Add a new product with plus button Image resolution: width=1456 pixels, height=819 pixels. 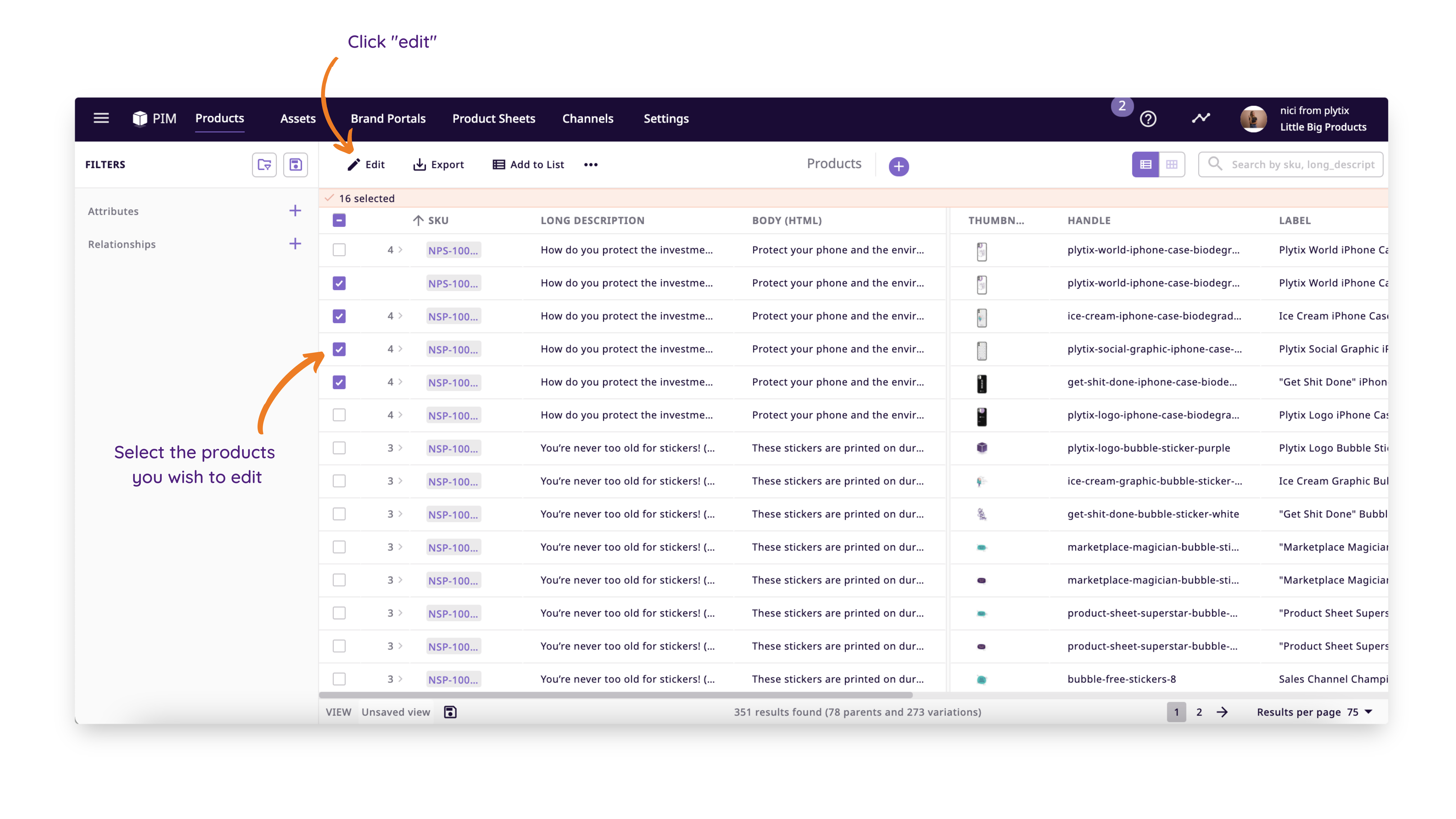pyautogui.click(x=898, y=166)
